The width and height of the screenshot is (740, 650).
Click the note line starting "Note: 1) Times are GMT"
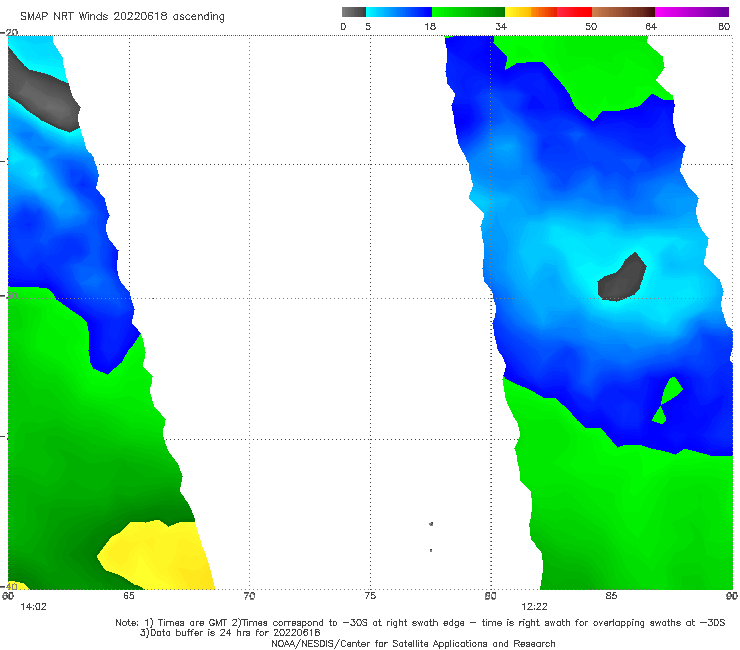tap(420, 623)
